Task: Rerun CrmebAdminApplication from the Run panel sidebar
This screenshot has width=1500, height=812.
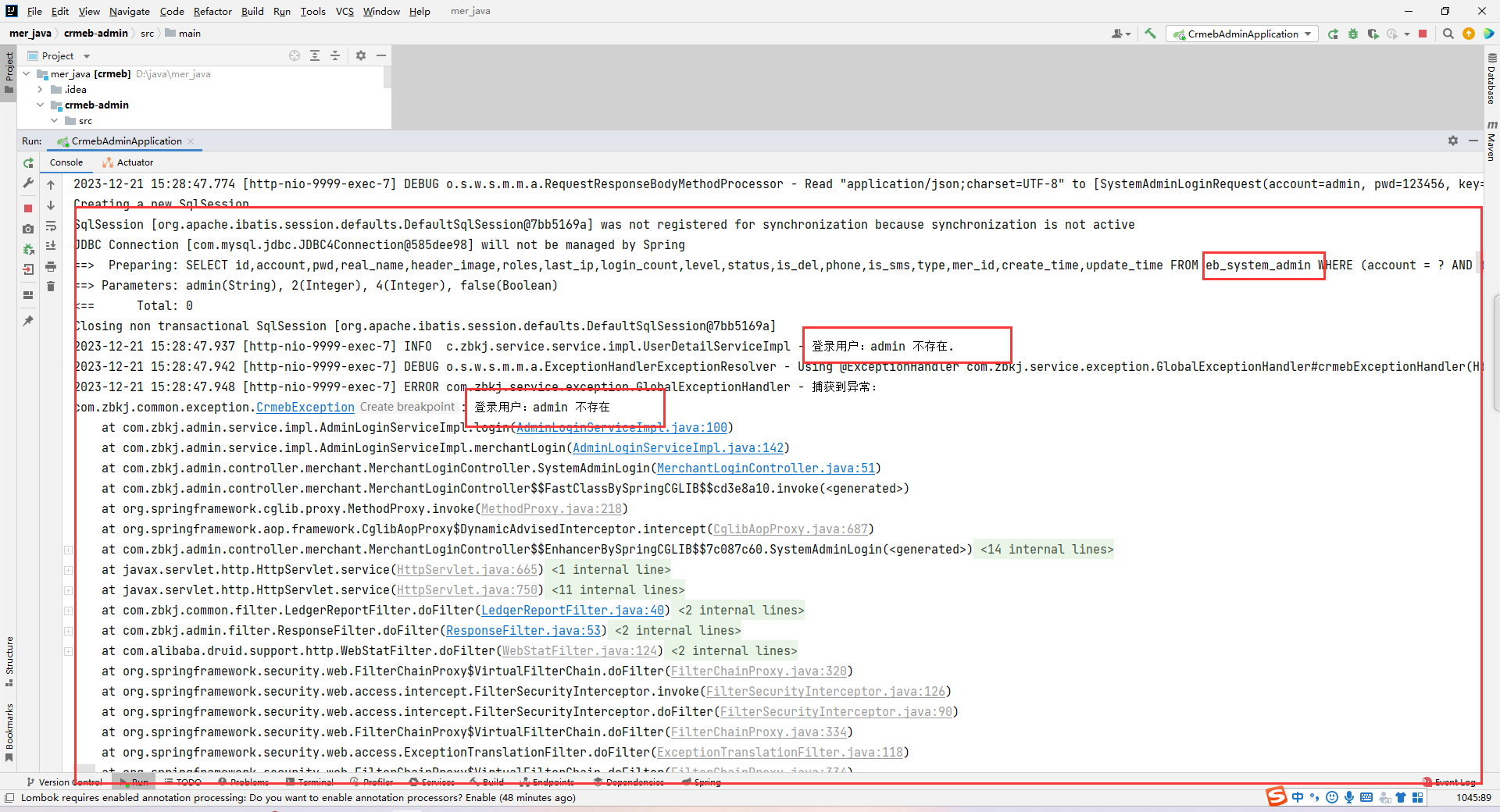Action: 28,163
